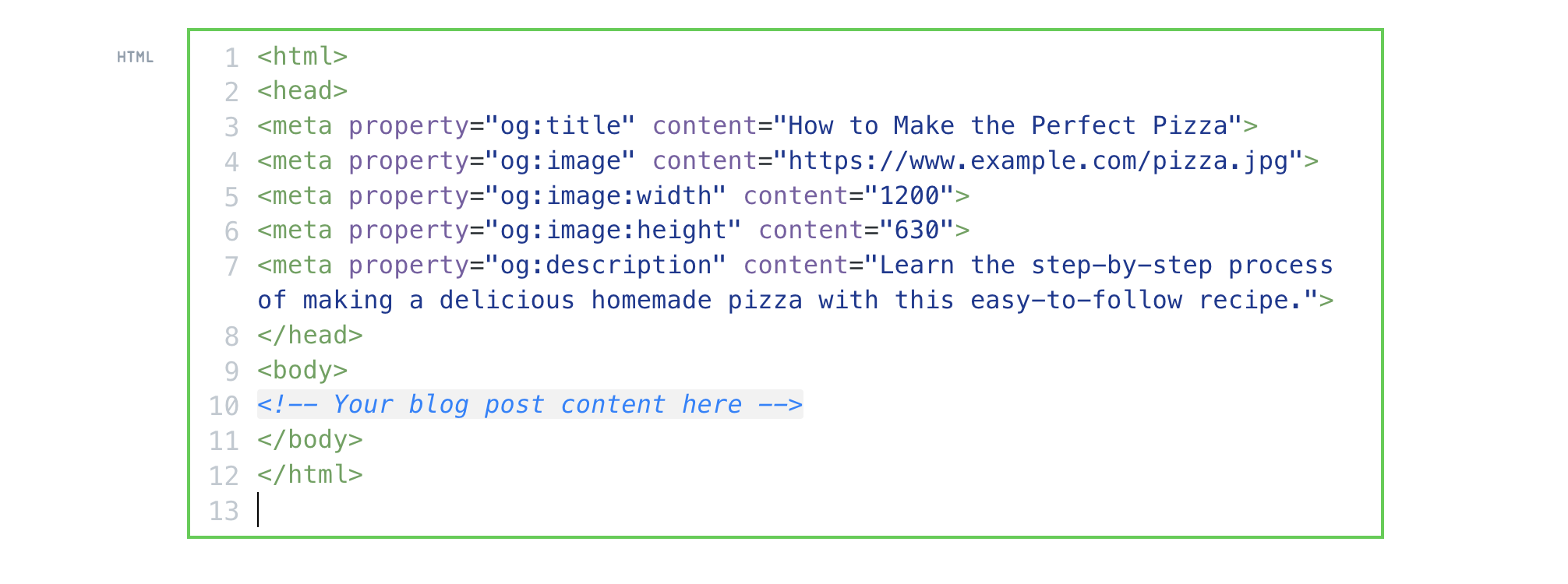This screenshot has width=1568, height=584.
Task: Click the opening head tag
Action: pyautogui.click(x=302, y=91)
